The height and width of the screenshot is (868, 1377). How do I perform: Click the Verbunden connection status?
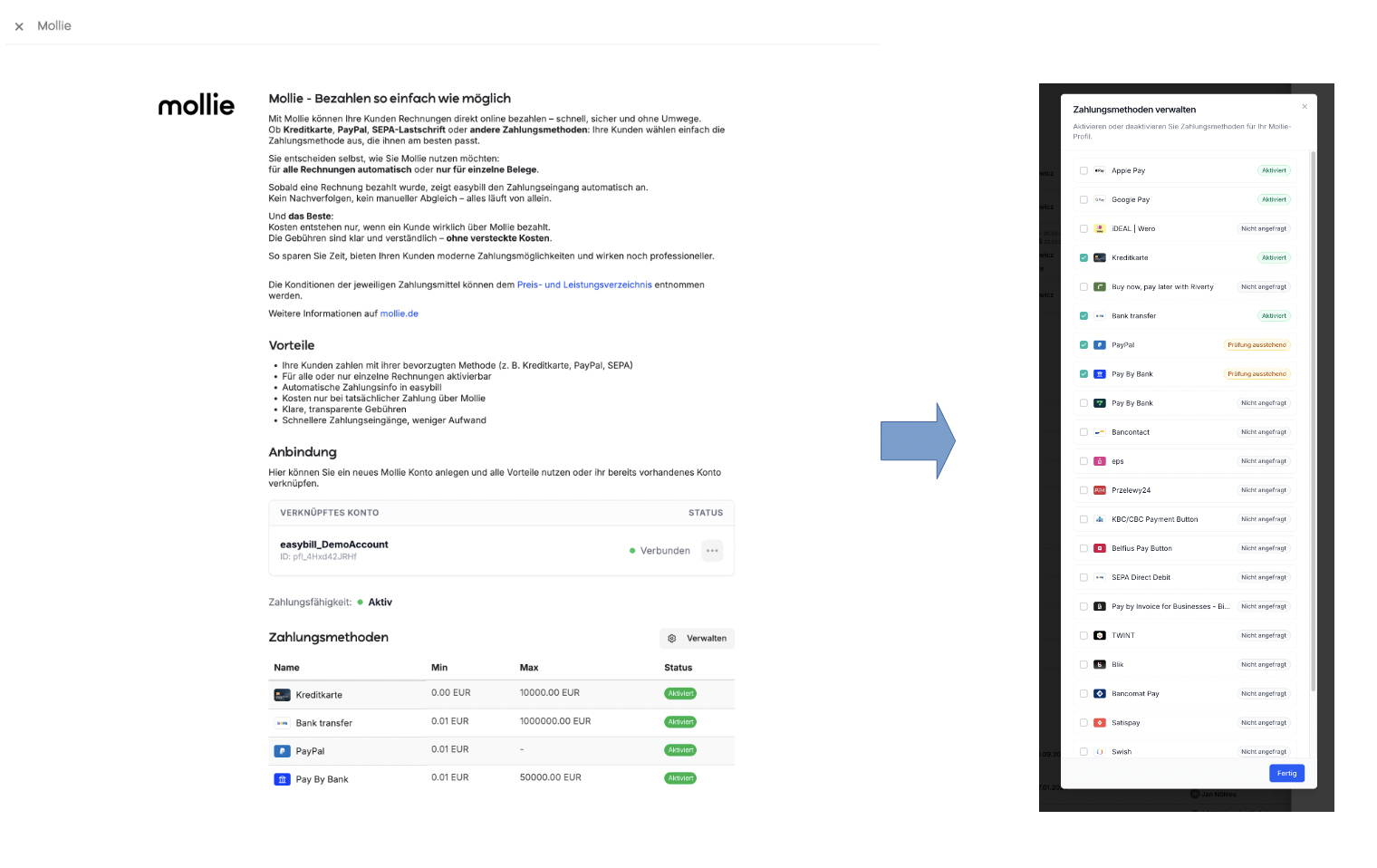(660, 551)
